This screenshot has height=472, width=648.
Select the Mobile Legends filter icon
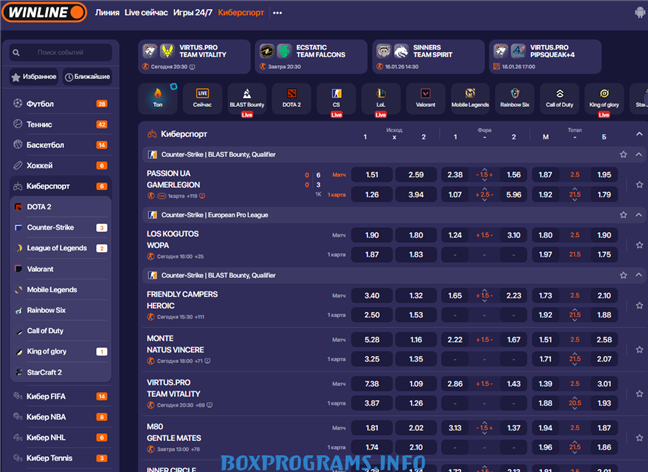click(x=470, y=98)
